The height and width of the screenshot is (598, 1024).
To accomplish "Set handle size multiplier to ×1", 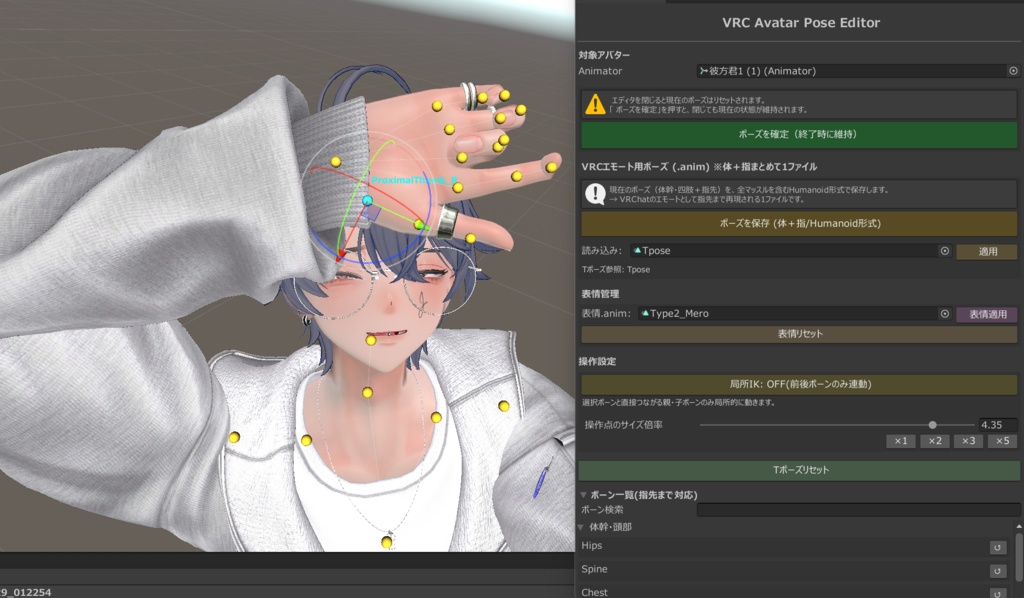I will coord(901,441).
